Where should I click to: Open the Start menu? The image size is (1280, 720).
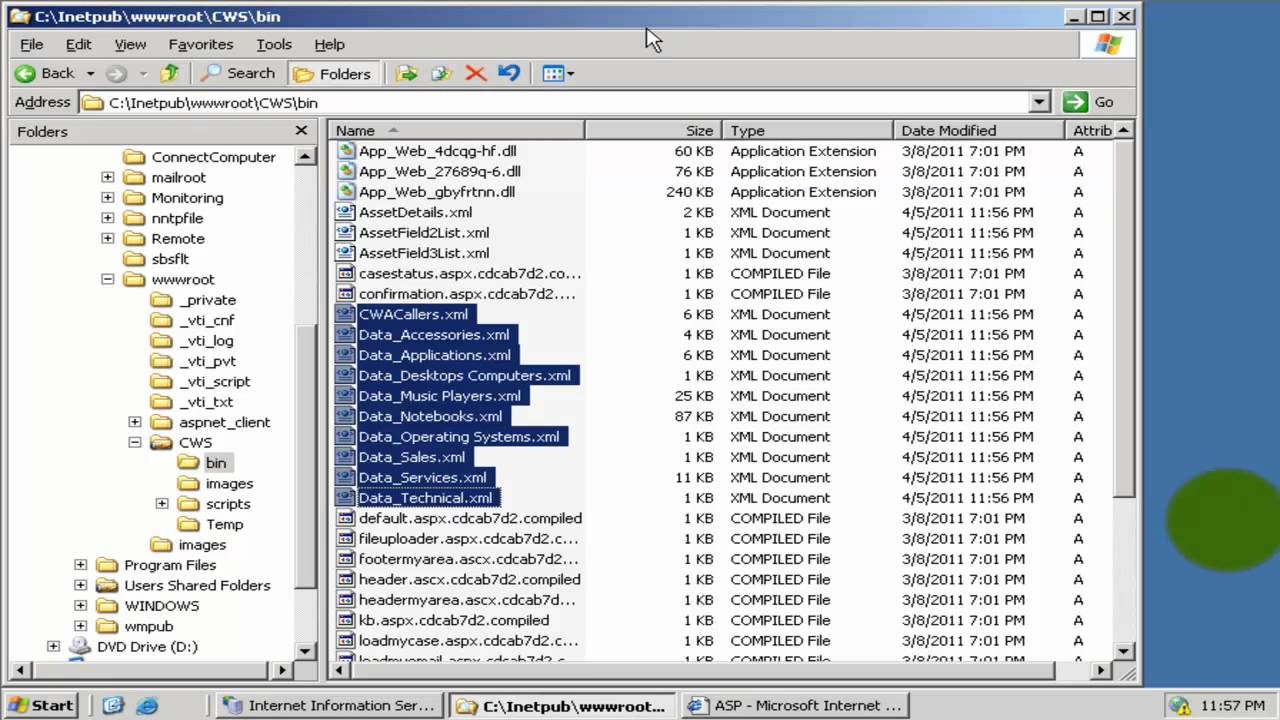click(41, 705)
